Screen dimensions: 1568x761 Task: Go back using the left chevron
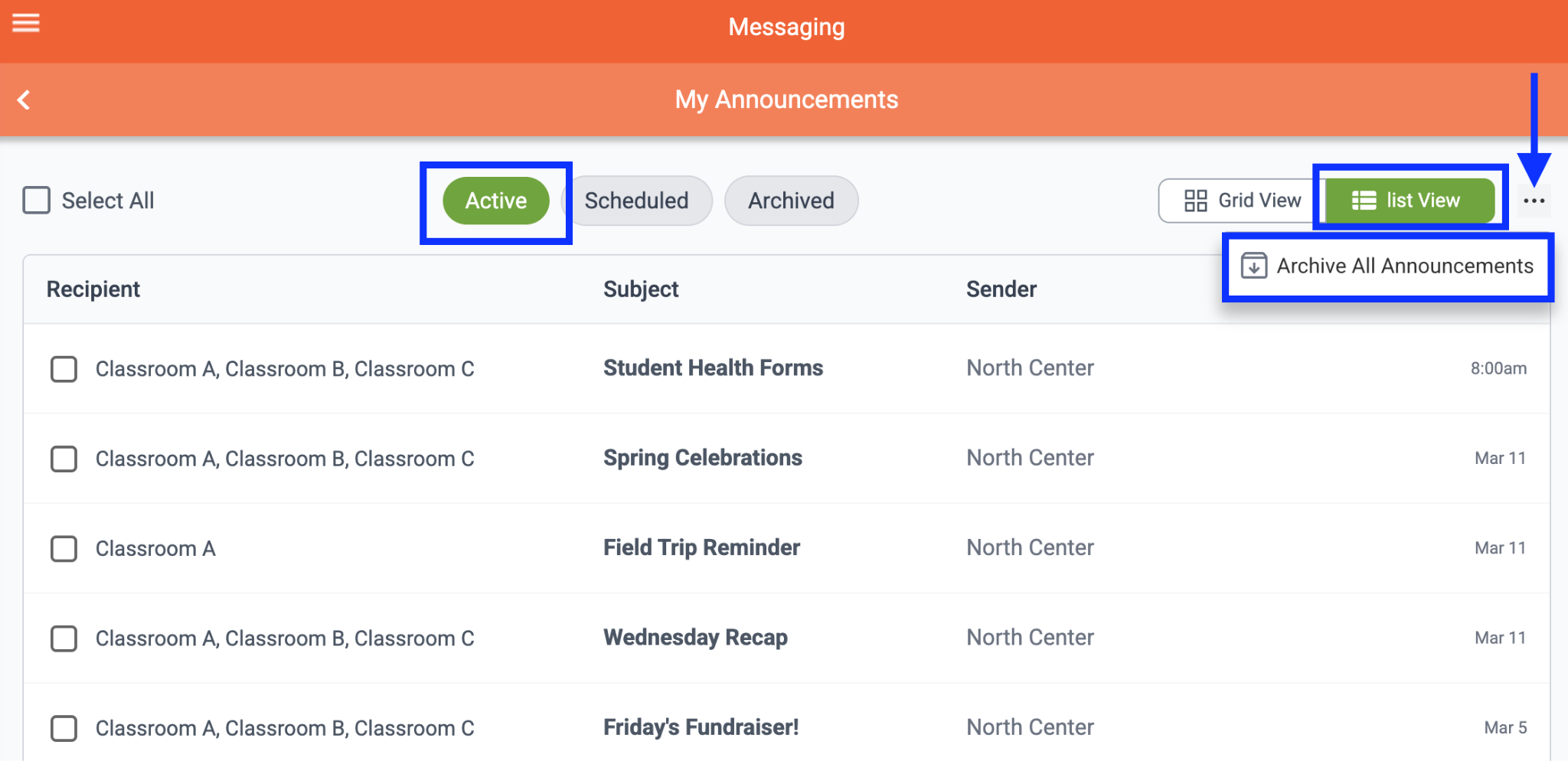[x=24, y=100]
